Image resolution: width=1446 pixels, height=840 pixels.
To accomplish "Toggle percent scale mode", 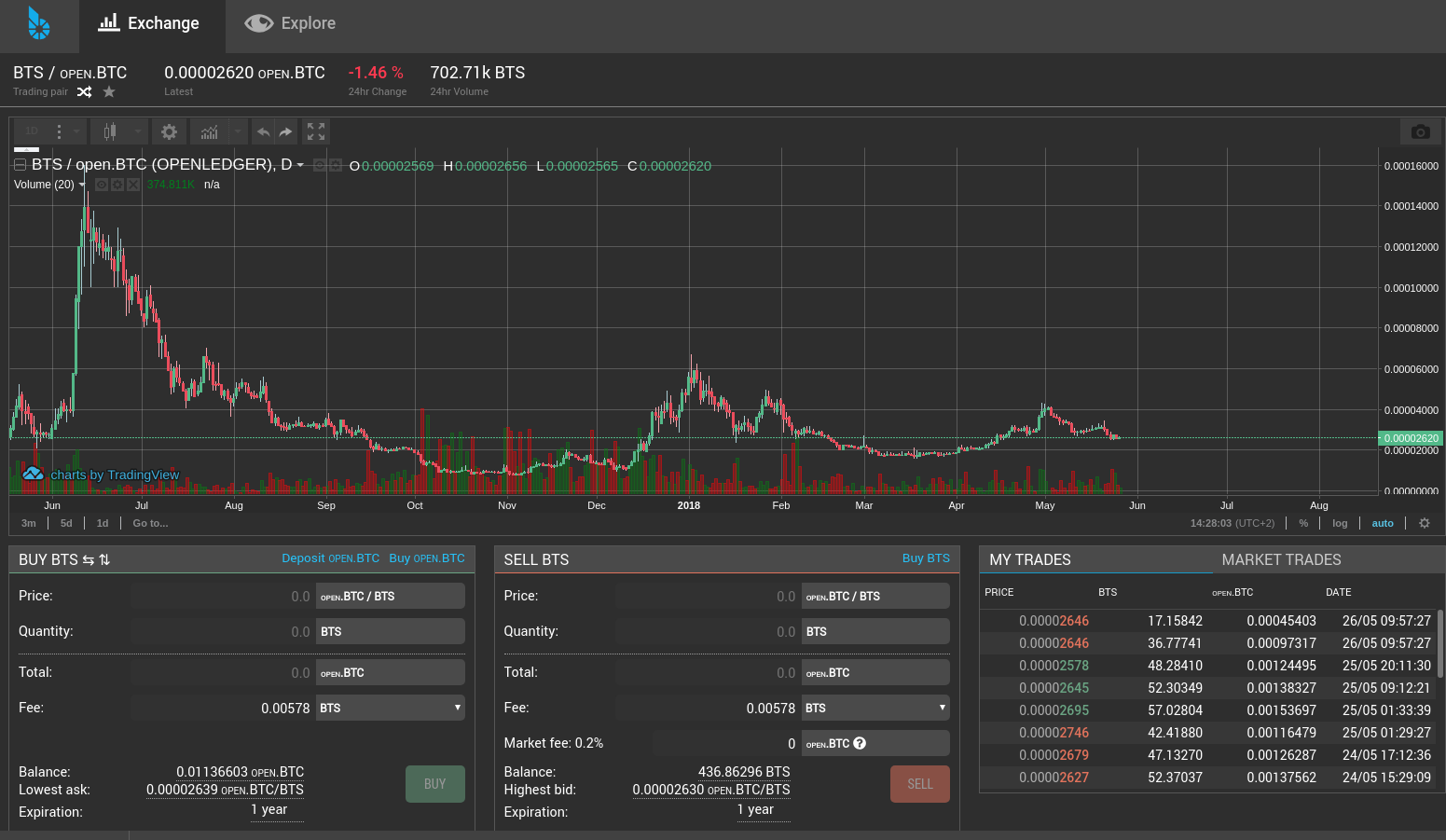I will click(1303, 523).
